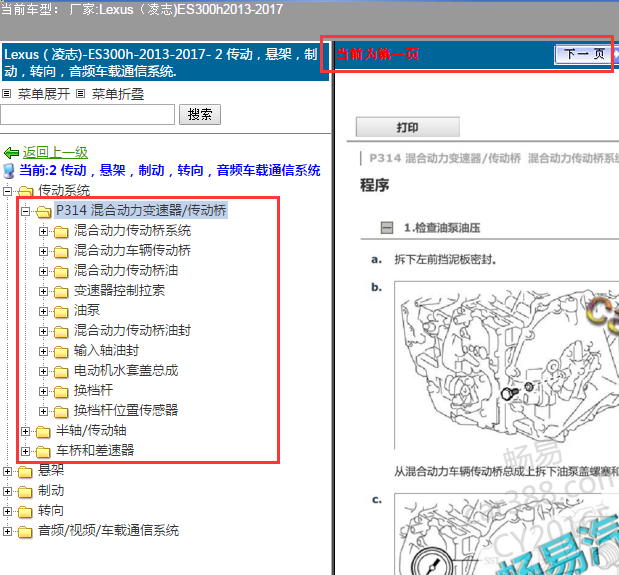Click the 菜单折叠 list icon
This screenshot has height=575, width=619.
[x=81, y=94]
